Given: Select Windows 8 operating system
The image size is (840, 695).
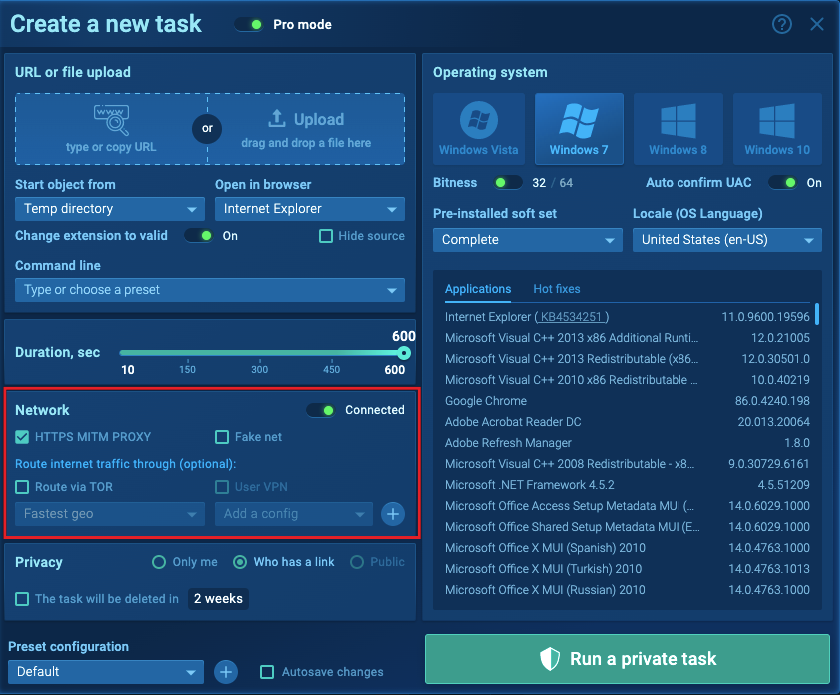Looking at the screenshot, I should point(678,129).
